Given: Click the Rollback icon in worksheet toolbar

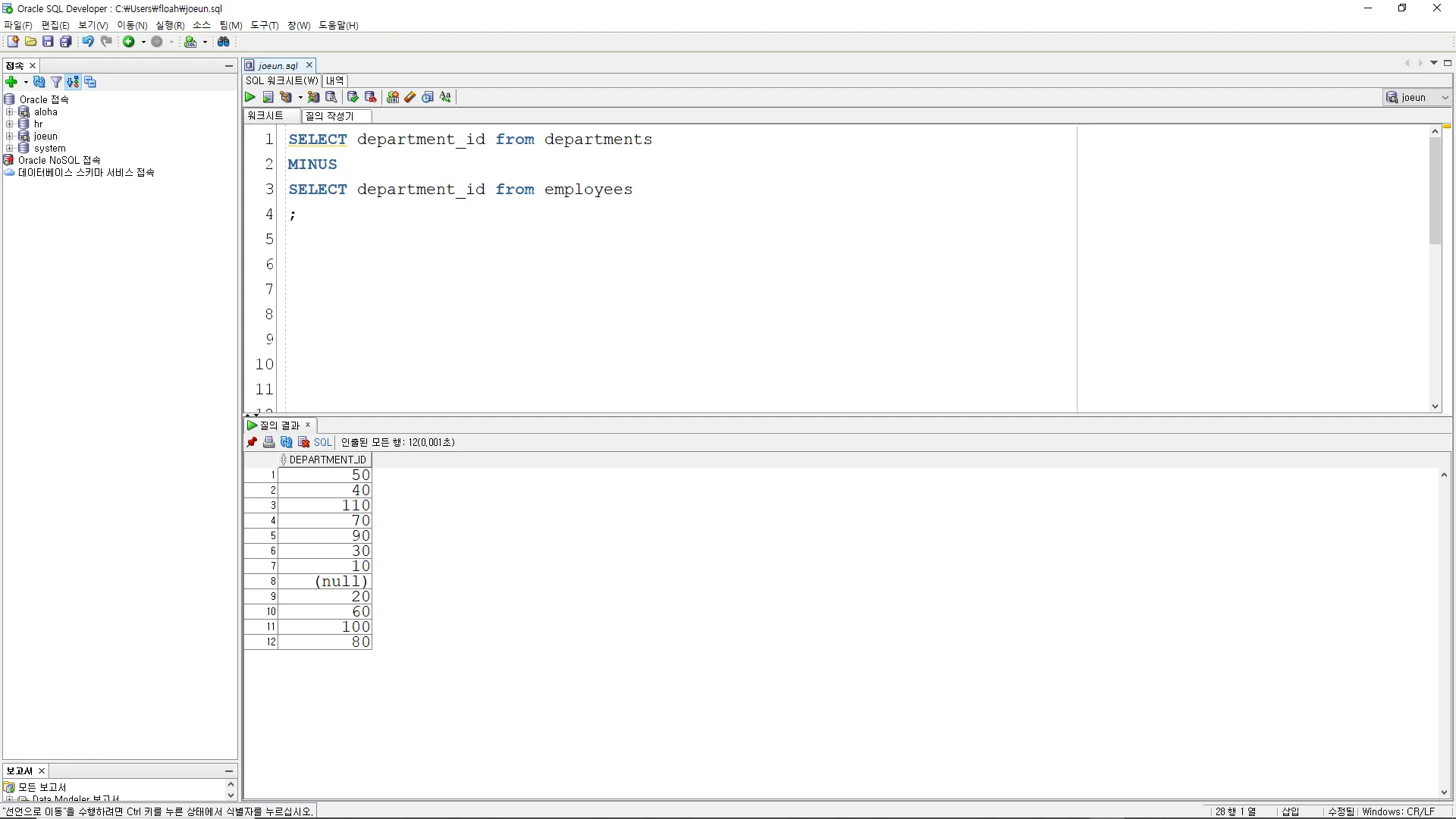Looking at the screenshot, I should coord(370,97).
